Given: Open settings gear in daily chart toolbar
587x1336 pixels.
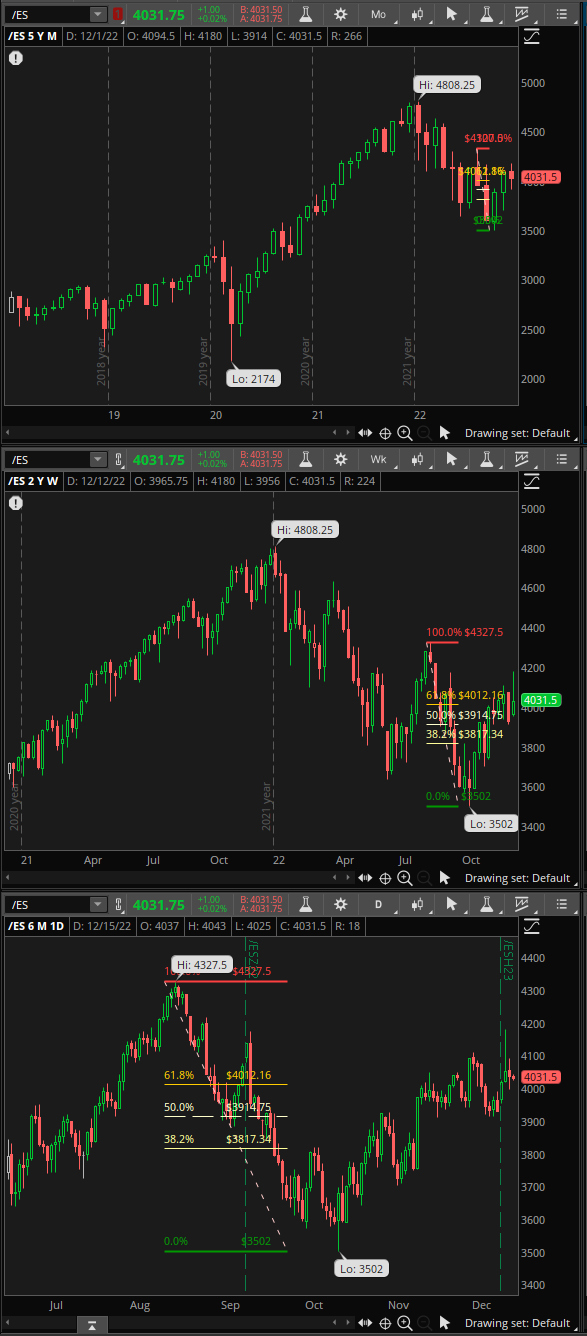Looking at the screenshot, I should coord(341,904).
